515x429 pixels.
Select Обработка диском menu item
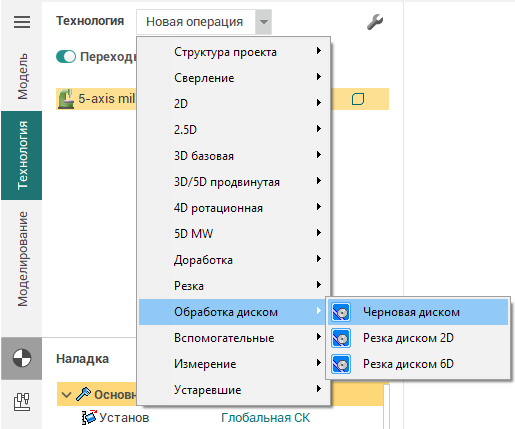[x=232, y=312]
